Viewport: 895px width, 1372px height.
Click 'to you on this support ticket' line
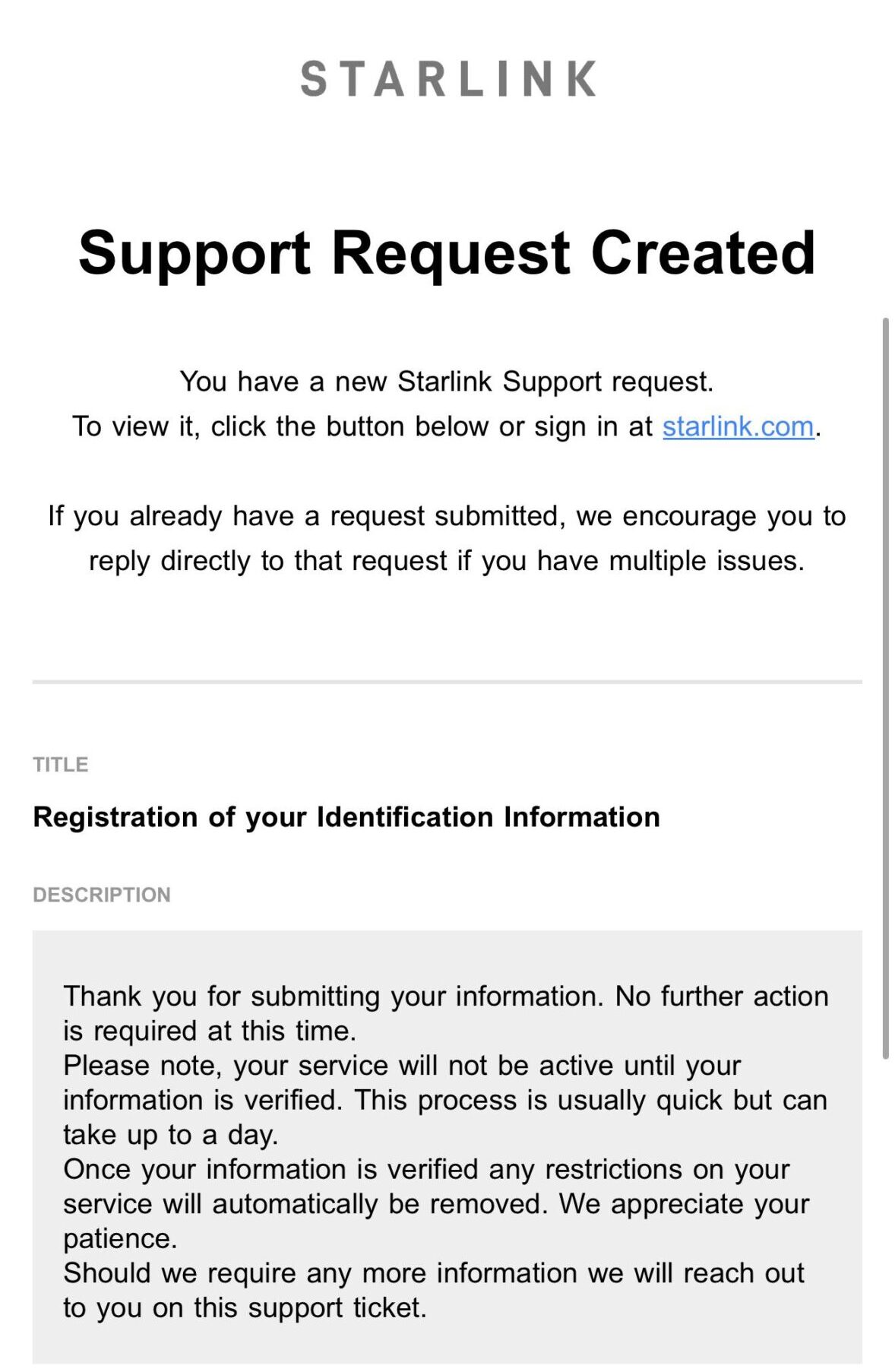(x=245, y=1308)
